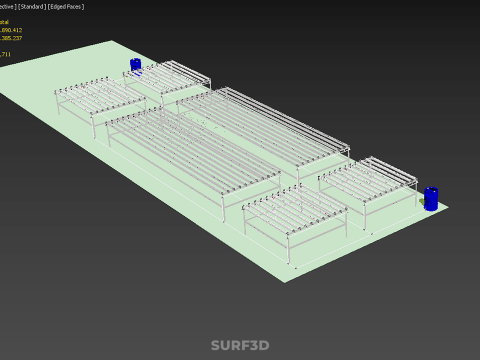Viewport: 480px width, 360px height.
Task: Select the blue barrel at the far end
Action: (x=135, y=64)
